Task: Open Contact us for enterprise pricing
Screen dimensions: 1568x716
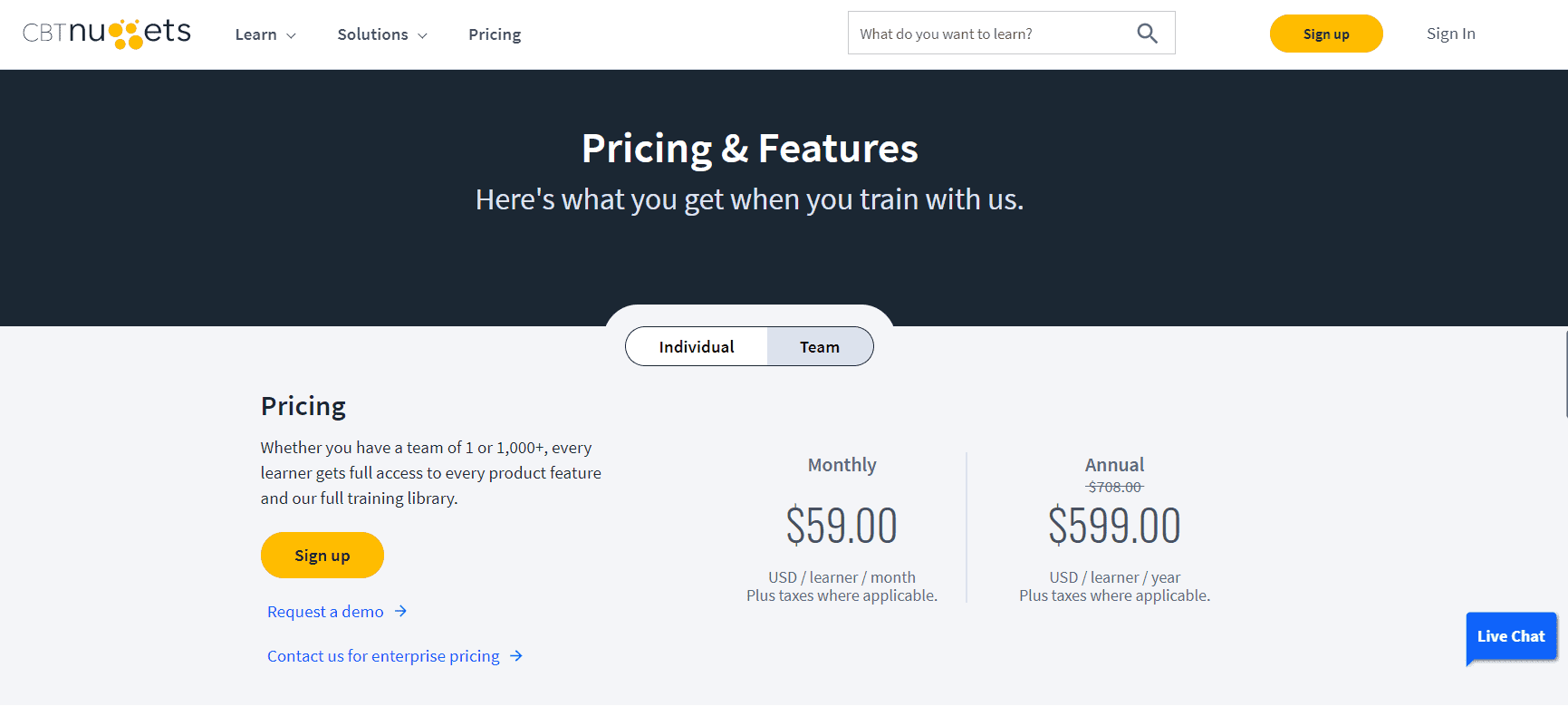Action: [x=383, y=656]
